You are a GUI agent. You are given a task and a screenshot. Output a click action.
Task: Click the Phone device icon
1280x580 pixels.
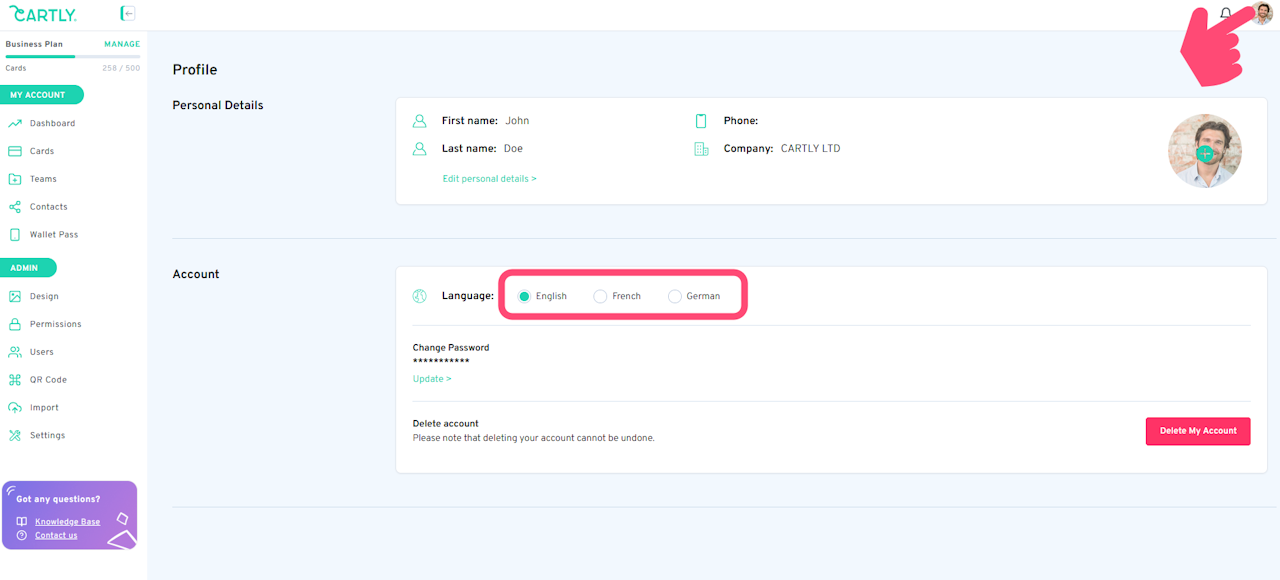[701, 121]
